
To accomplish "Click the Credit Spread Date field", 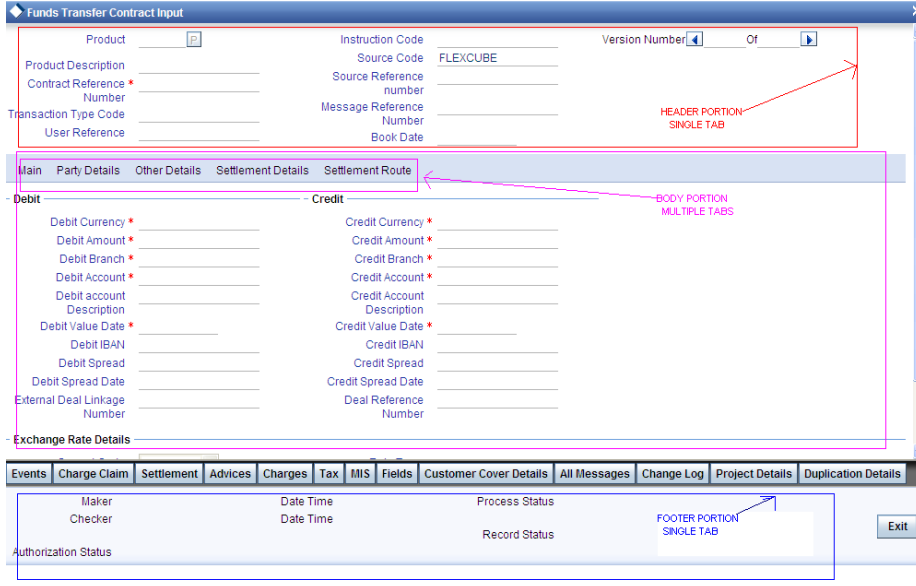I will pos(498,382).
